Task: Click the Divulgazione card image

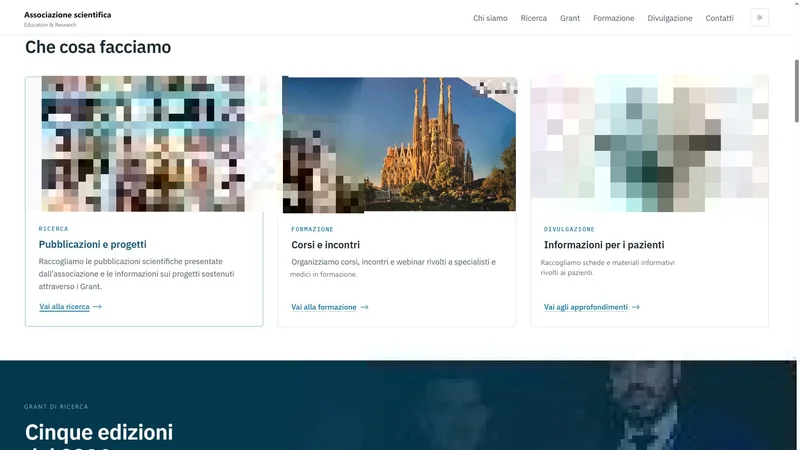Action: pos(649,143)
